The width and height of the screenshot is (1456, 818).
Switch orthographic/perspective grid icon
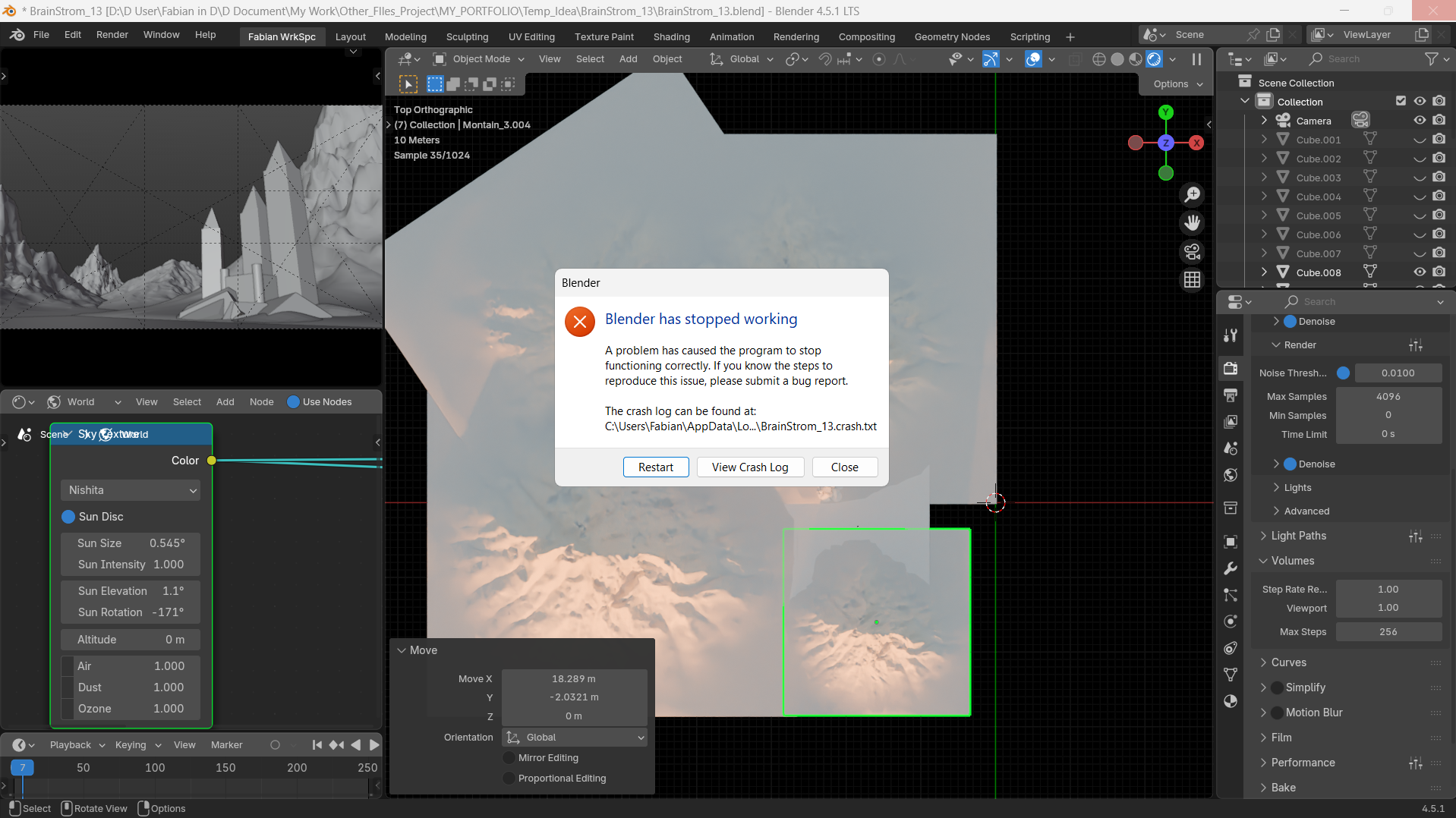point(1193,280)
